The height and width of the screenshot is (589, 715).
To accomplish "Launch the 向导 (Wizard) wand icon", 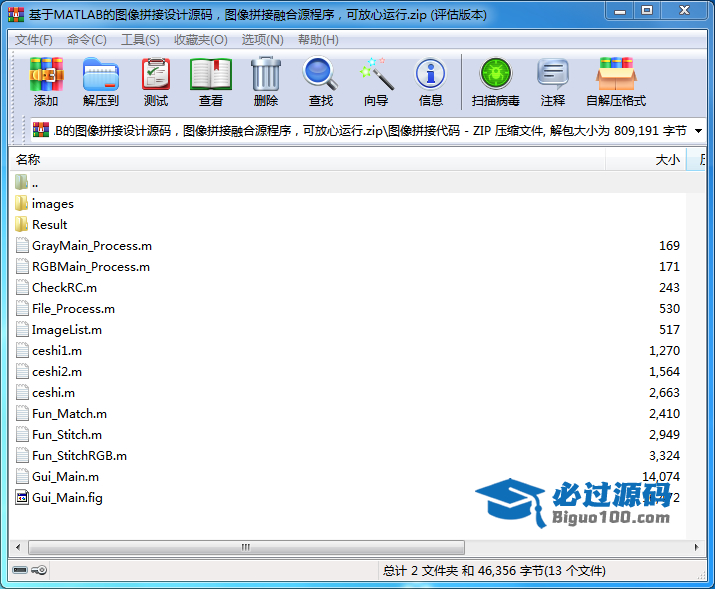I will coord(376,74).
